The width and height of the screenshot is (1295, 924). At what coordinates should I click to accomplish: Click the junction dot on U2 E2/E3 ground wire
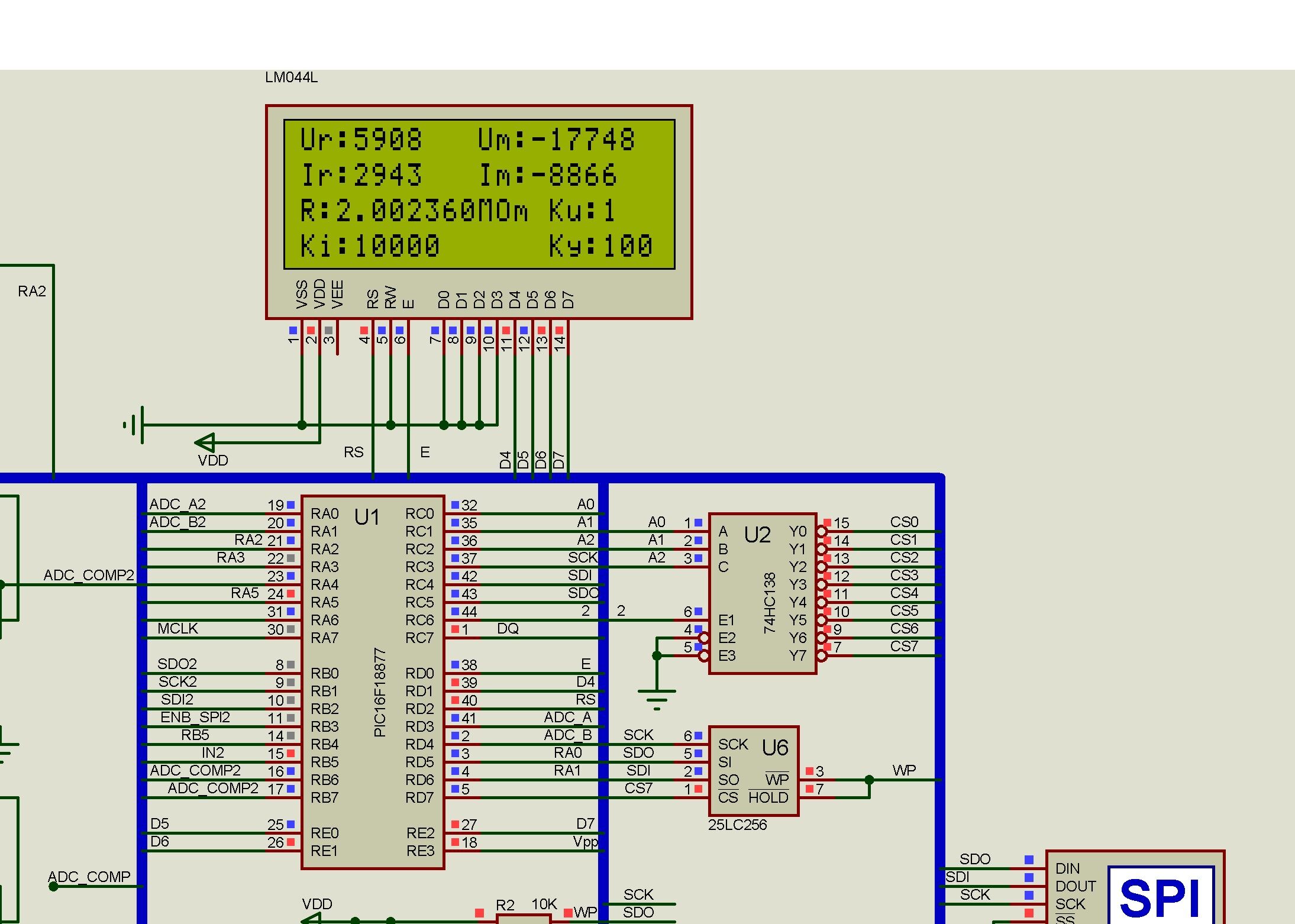(657, 655)
